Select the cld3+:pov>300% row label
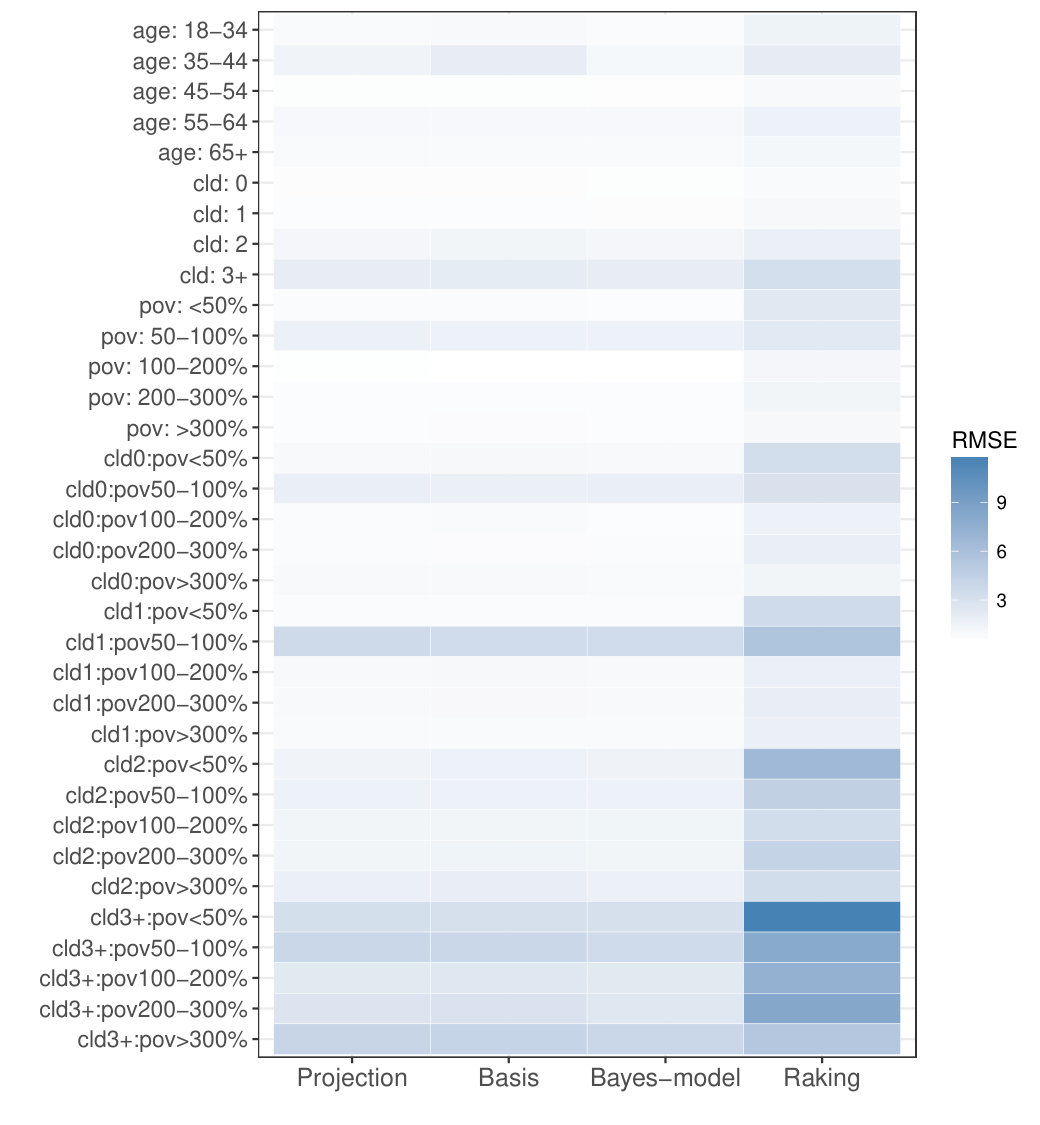The width and height of the screenshot is (1040, 1125). point(163,1040)
